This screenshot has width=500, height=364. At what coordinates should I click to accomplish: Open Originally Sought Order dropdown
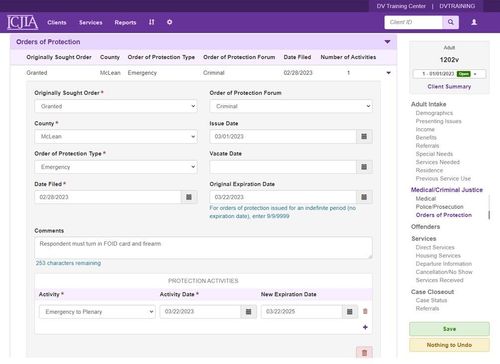tap(116, 106)
